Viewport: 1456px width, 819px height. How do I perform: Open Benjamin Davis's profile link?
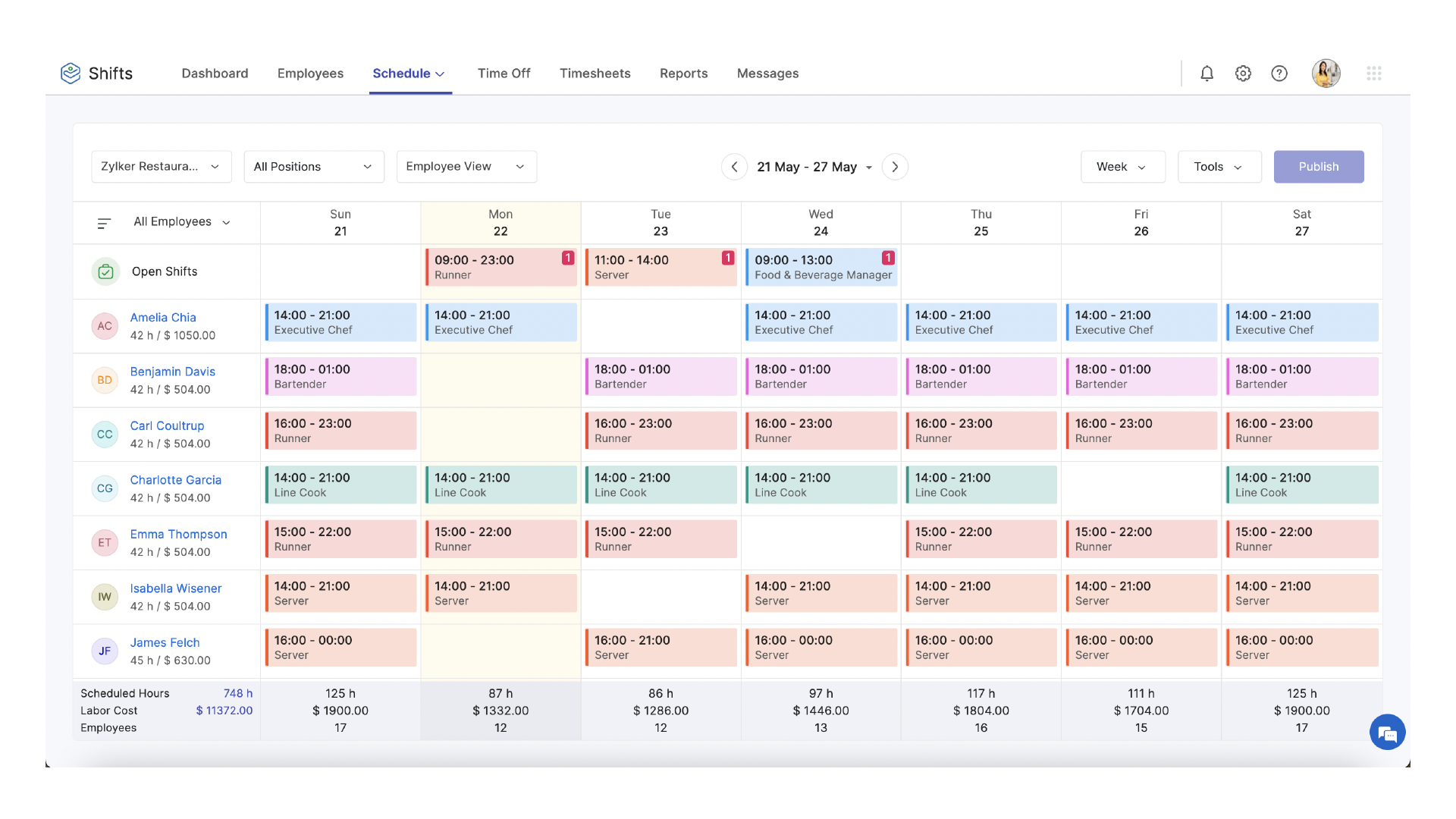[x=172, y=372]
